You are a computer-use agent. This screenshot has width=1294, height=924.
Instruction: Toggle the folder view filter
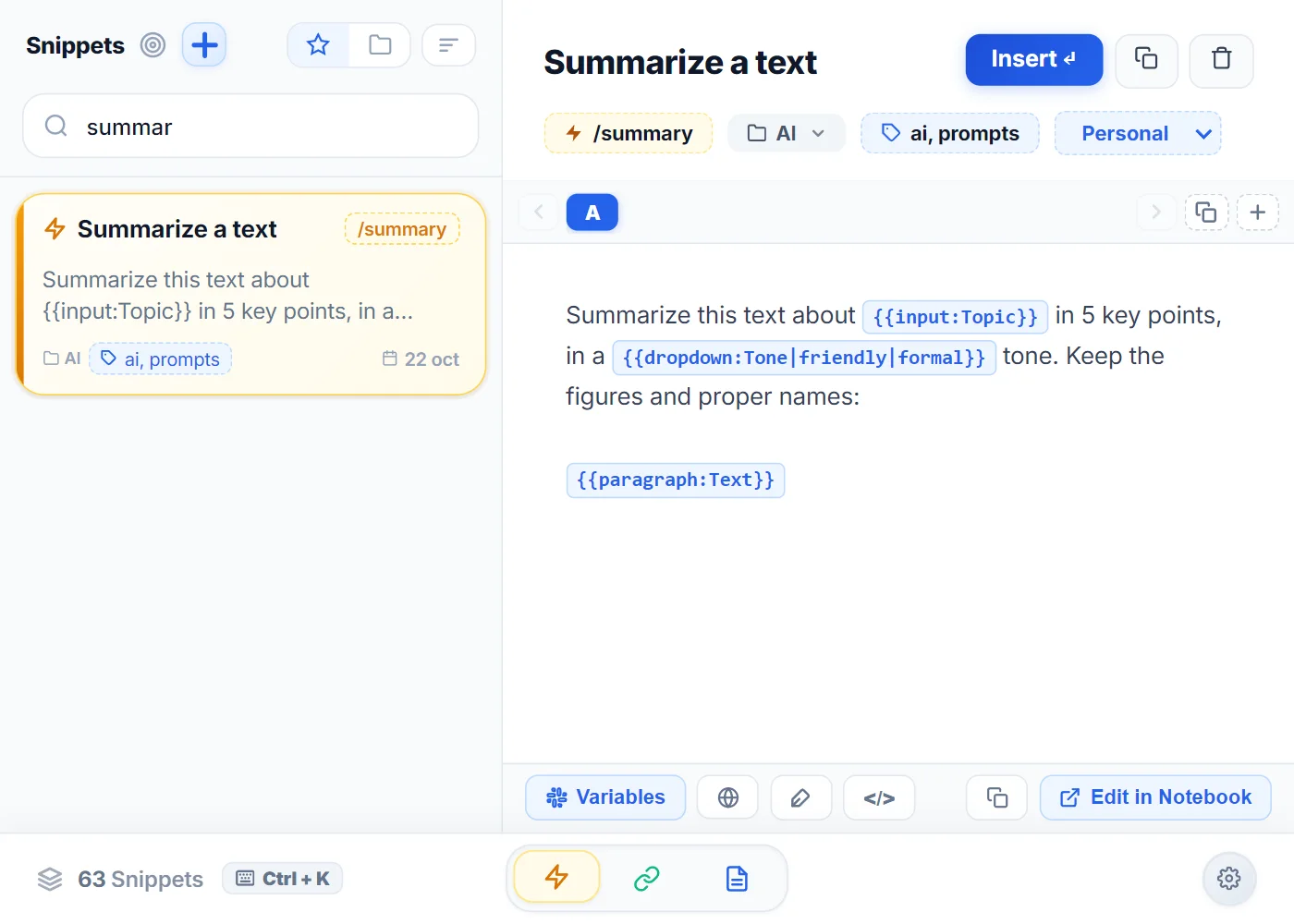coord(380,44)
